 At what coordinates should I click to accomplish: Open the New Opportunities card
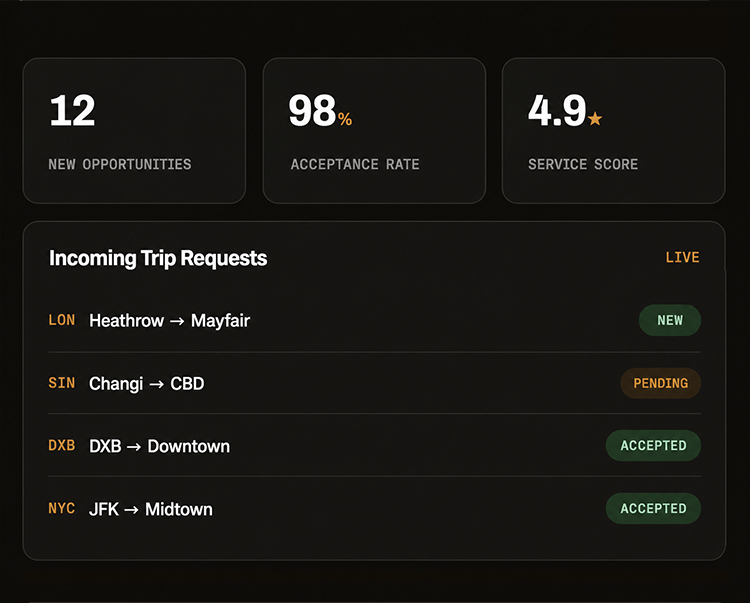pos(134,131)
